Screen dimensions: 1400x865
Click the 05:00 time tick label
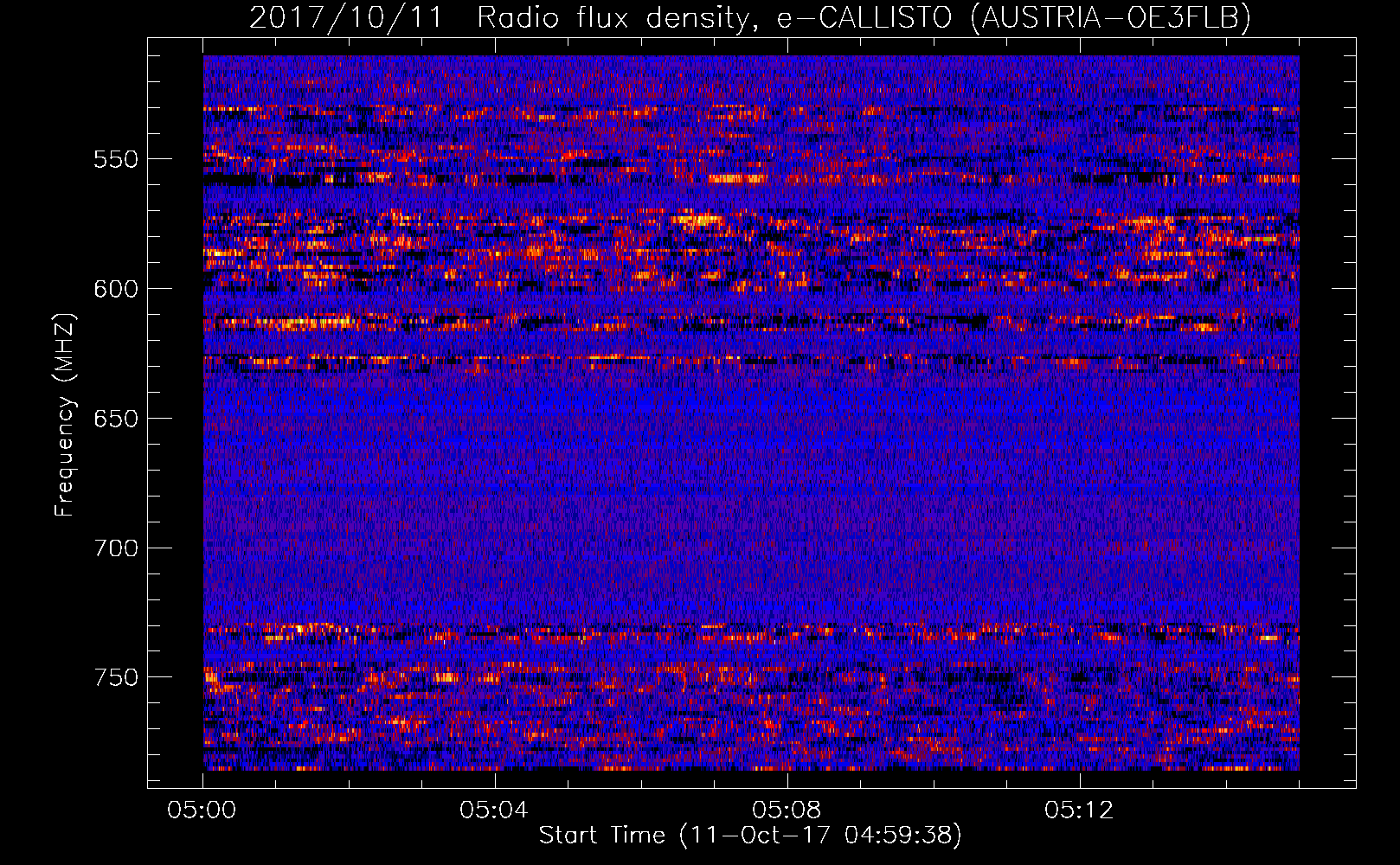(202, 811)
